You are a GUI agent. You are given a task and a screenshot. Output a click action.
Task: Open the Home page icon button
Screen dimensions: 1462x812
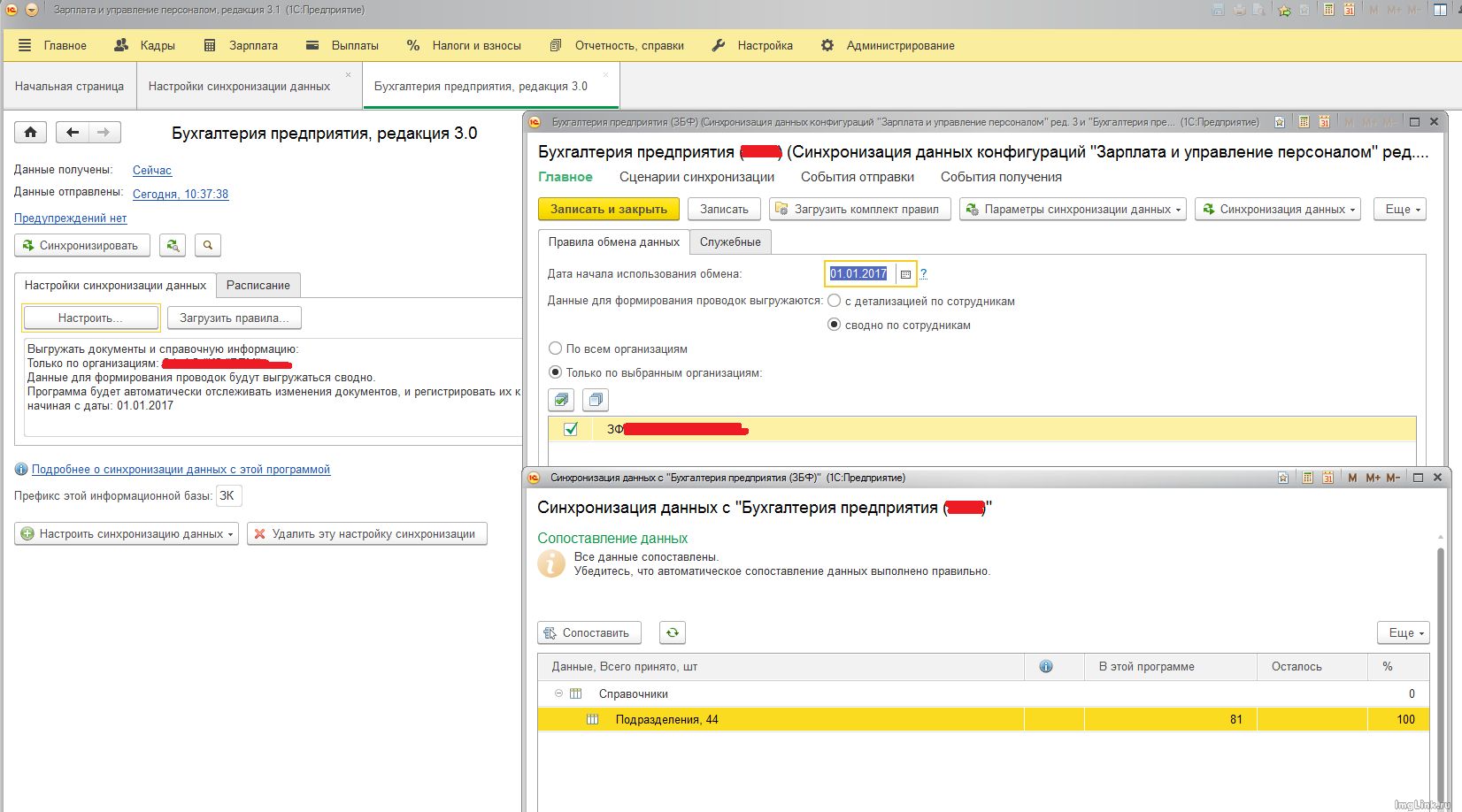[x=30, y=133]
